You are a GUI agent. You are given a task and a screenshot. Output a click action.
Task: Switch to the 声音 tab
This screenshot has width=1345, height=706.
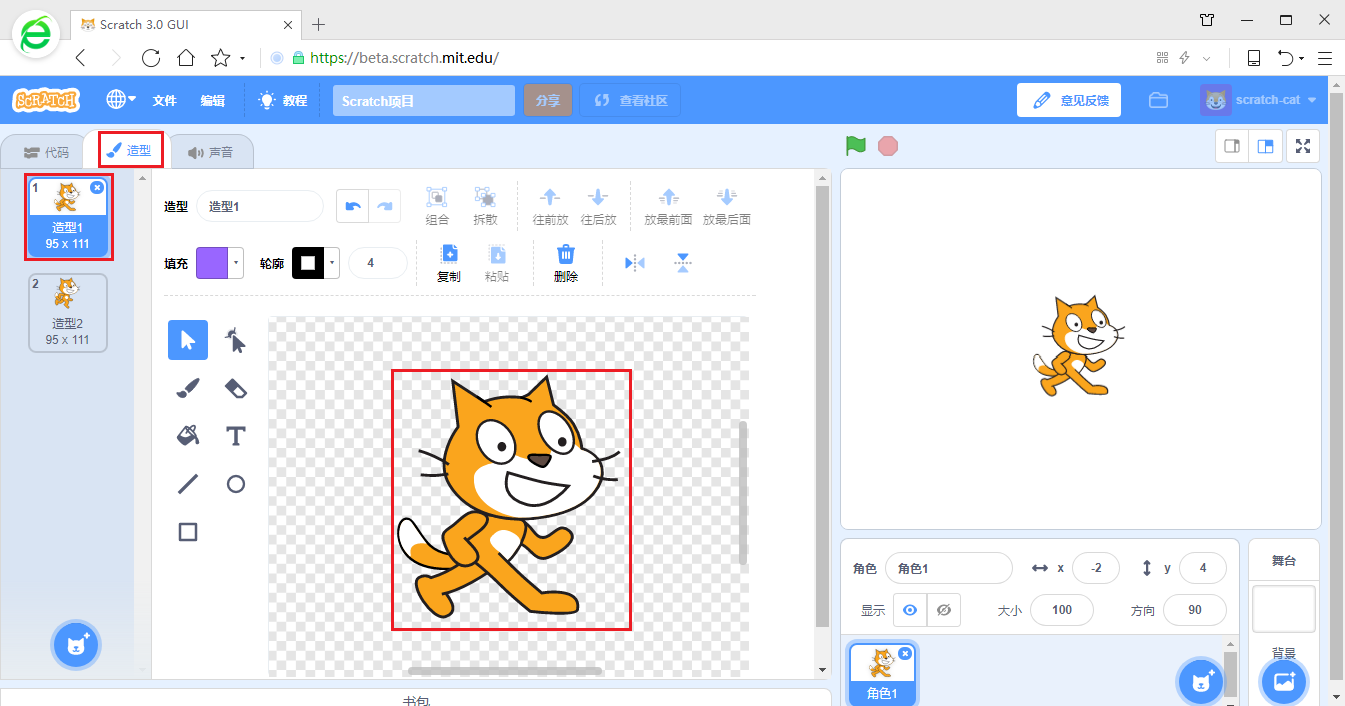point(211,153)
